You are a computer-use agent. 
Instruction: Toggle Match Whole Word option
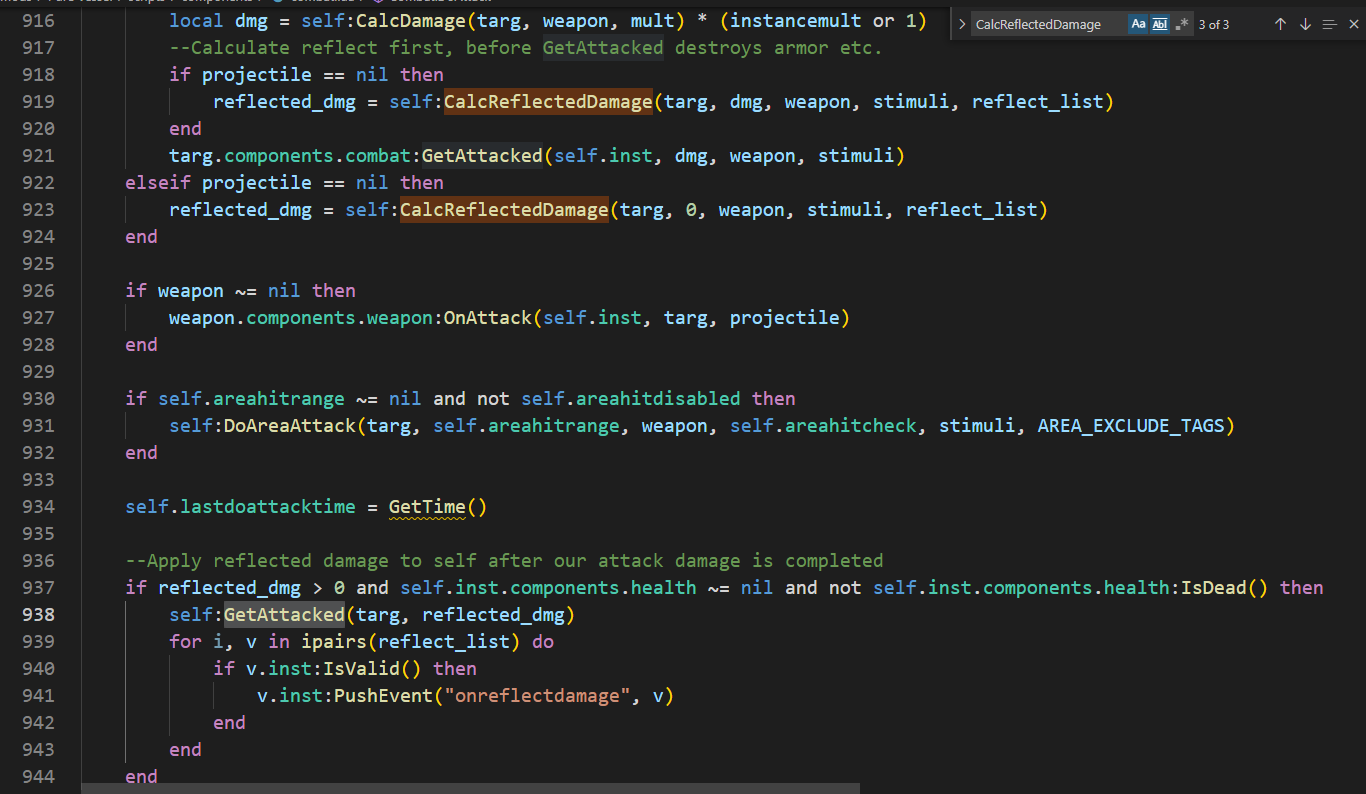(x=1160, y=24)
